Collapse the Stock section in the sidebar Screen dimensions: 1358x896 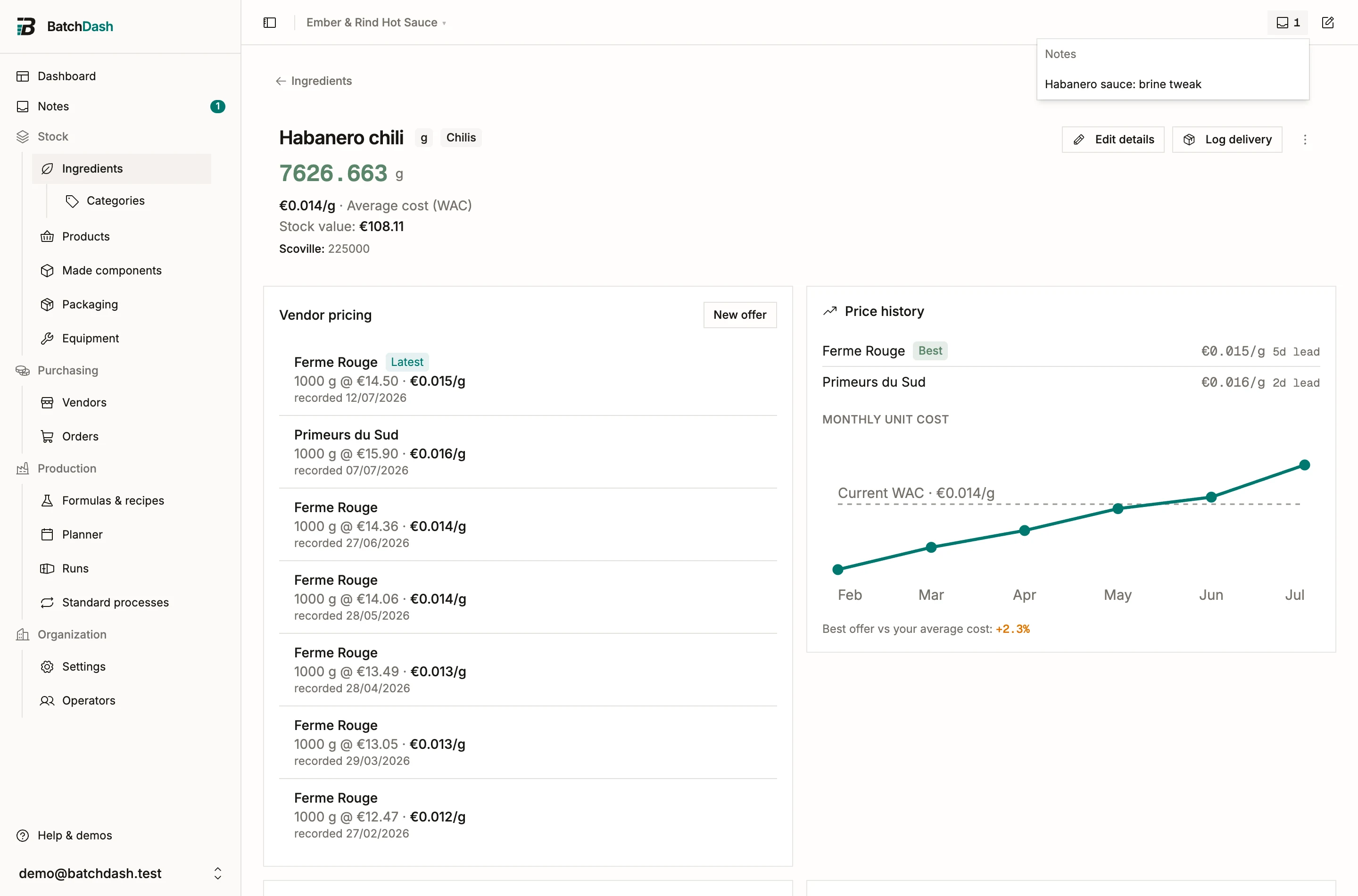coord(52,137)
